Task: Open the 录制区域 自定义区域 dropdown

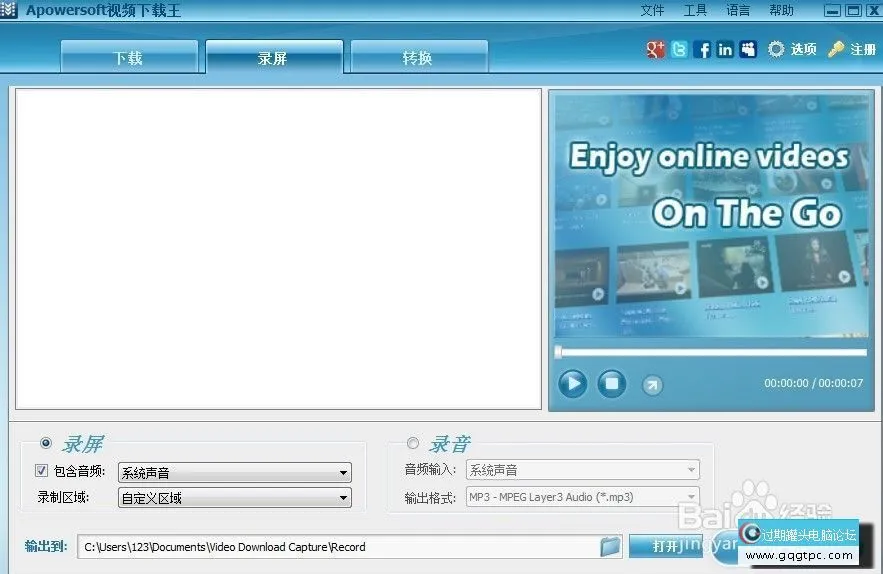Action: tap(235, 498)
